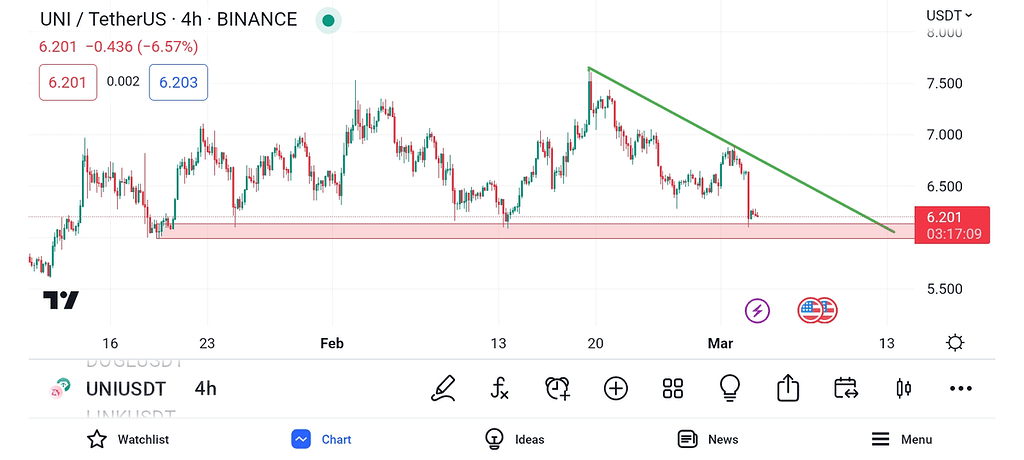This screenshot has width=1024, height=460.
Task: Change chart type with the candlestick icon
Action: click(x=904, y=388)
